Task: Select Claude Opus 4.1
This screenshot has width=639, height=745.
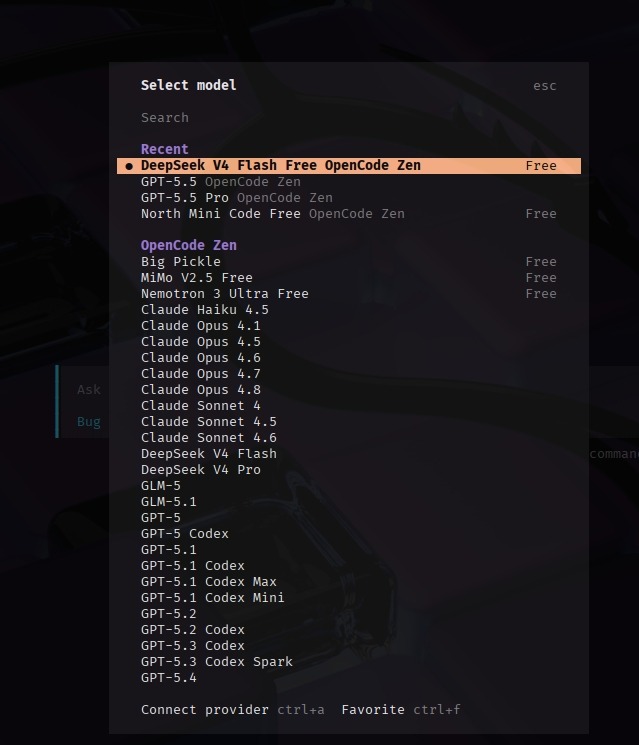Action: click(349, 326)
